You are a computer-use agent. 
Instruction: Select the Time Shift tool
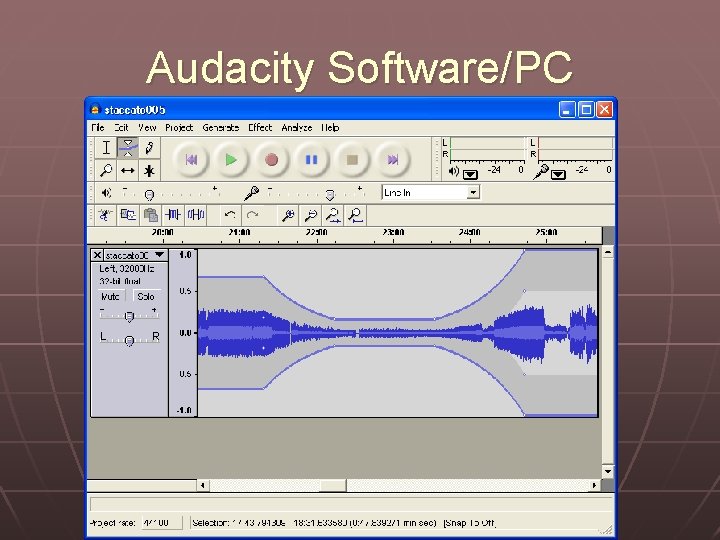tap(128, 170)
